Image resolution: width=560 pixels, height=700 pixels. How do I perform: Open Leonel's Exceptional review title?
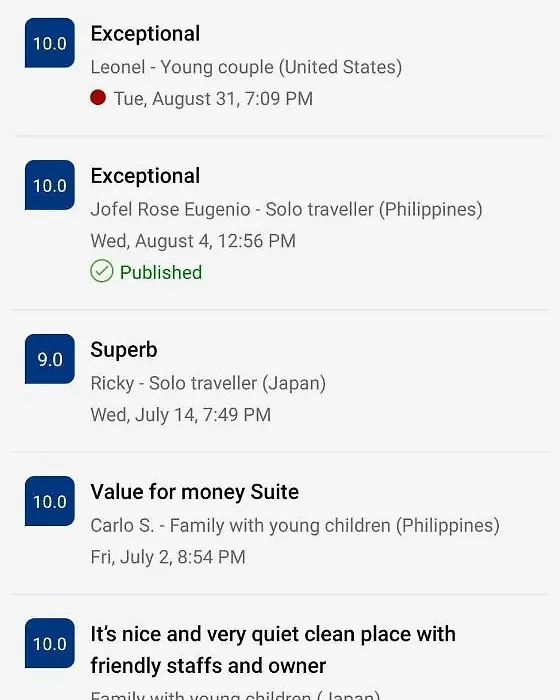tap(145, 34)
